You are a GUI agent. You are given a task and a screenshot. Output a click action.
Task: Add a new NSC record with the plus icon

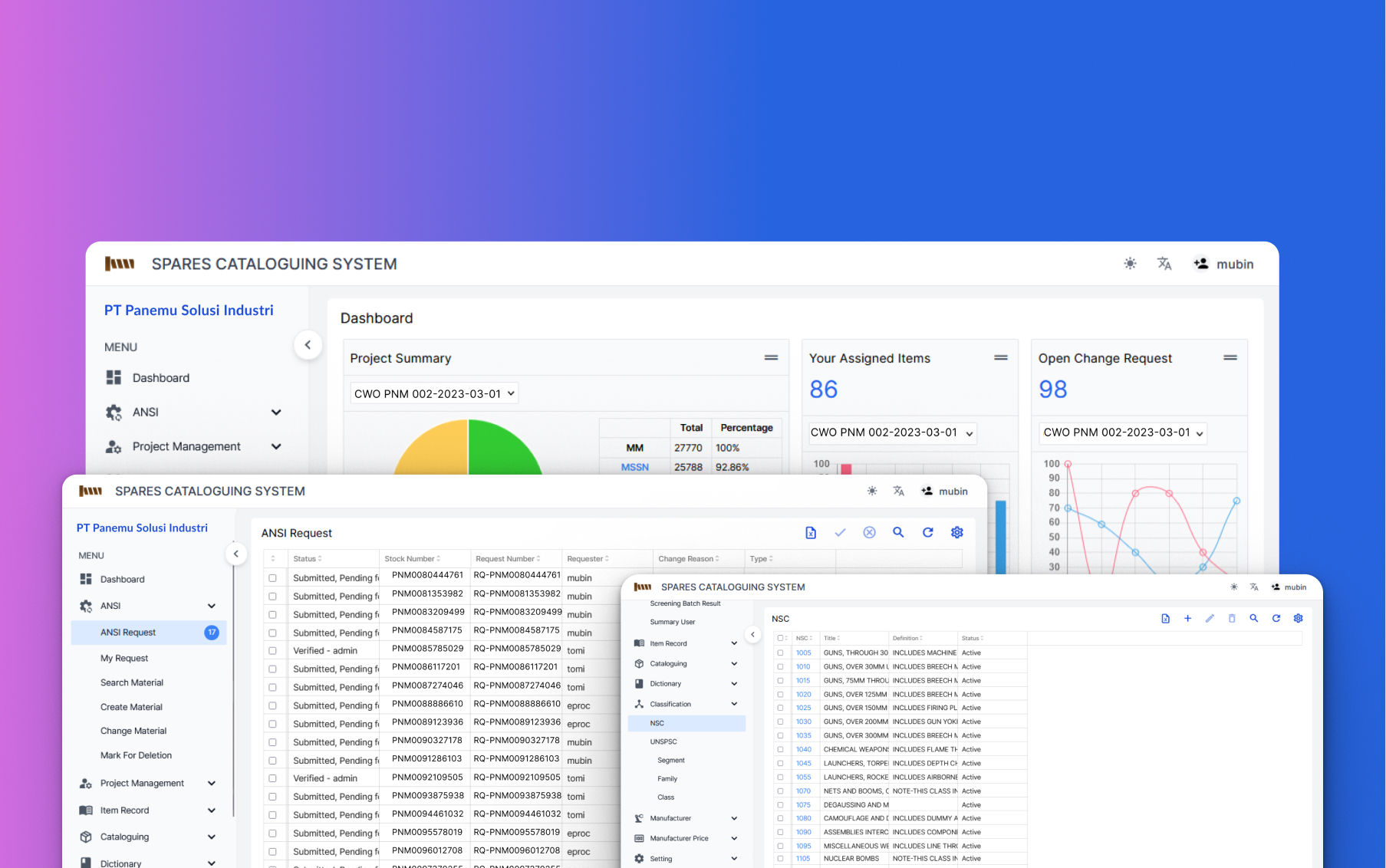[x=1187, y=618]
